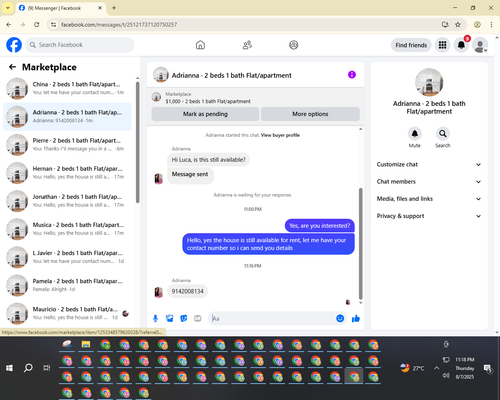Open the tab search dropdown arrow

click(x=8, y=8)
